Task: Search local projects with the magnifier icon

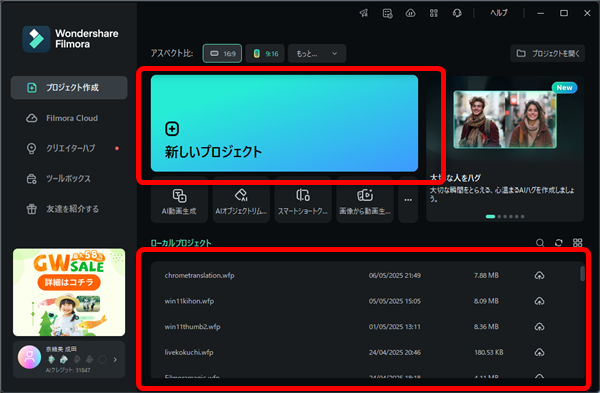Action: point(540,243)
